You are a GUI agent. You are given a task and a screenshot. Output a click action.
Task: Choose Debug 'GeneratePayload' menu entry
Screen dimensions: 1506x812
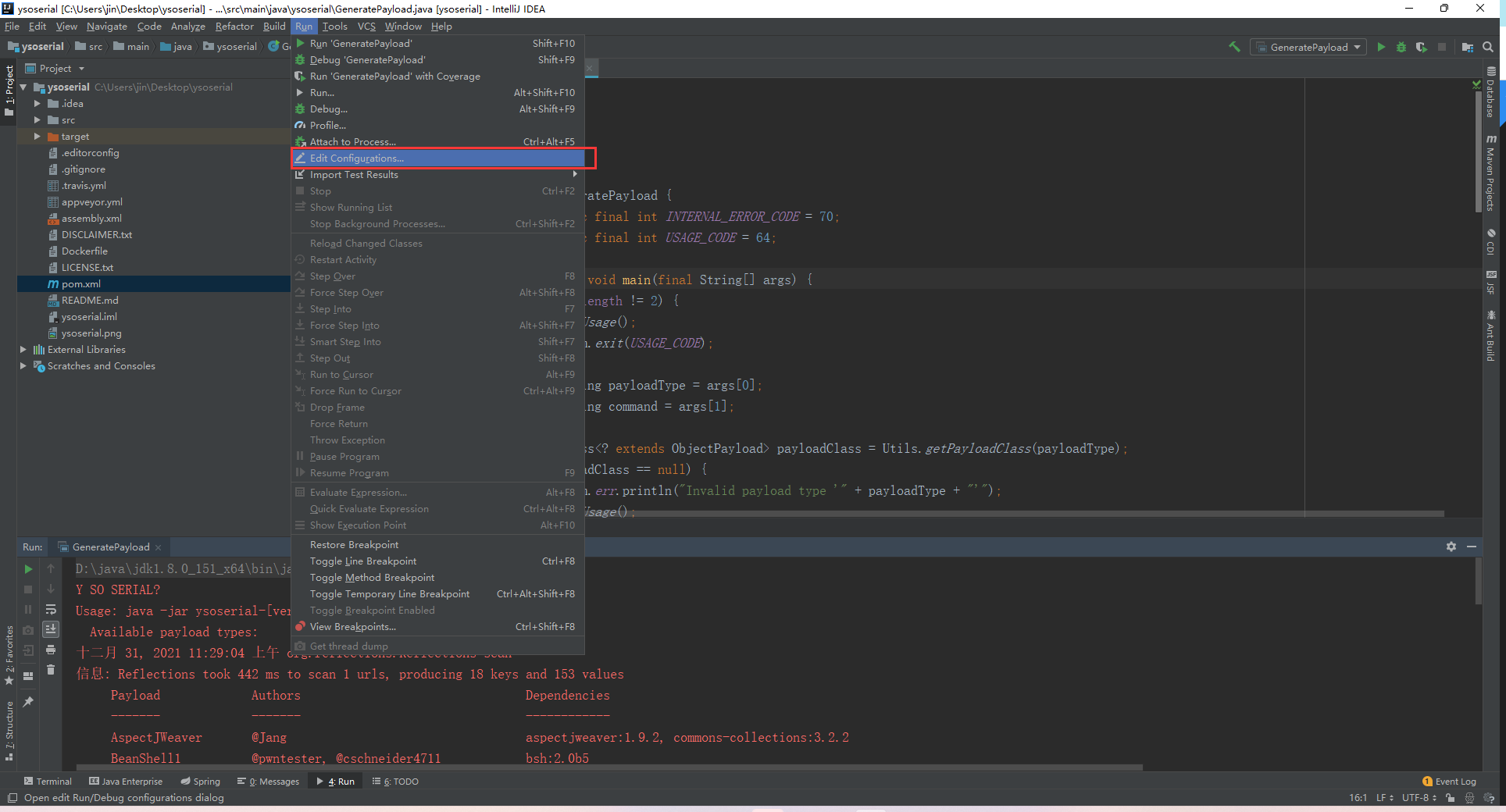(x=437, y=60)
